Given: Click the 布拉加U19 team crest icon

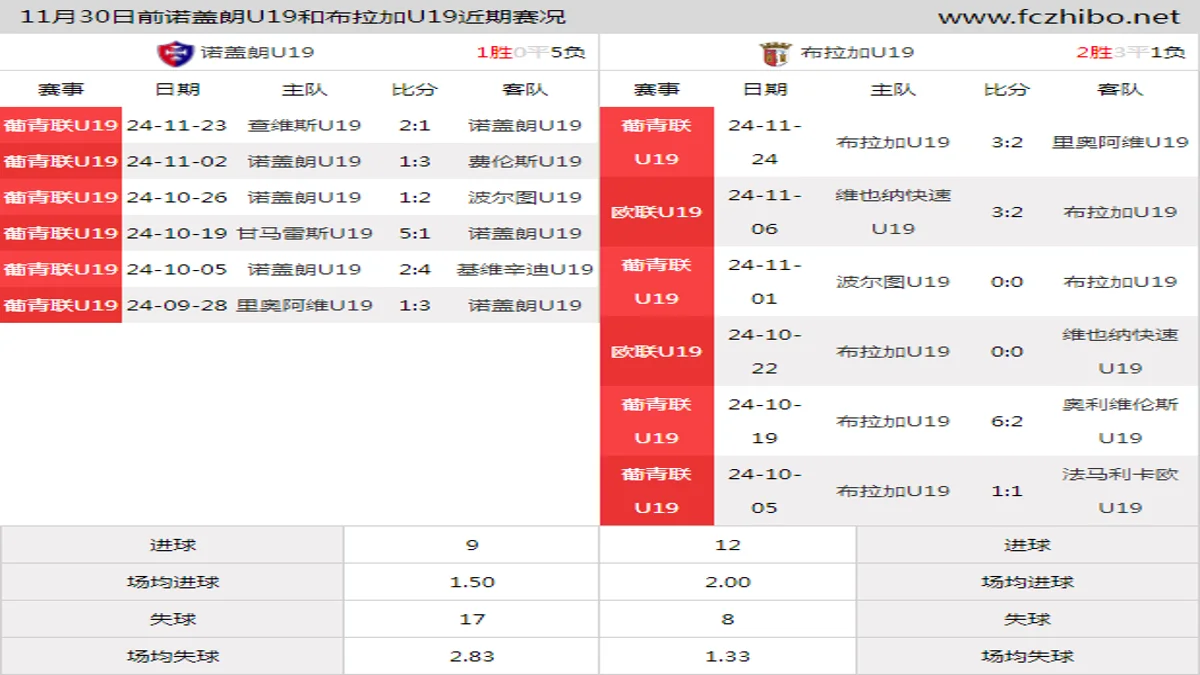Looking at the screenshot, I should click(776, 52).
